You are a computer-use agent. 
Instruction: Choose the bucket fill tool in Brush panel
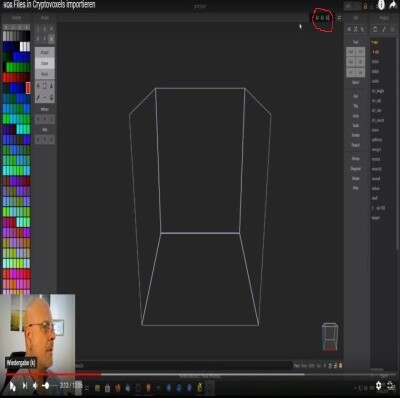point(51,98)
